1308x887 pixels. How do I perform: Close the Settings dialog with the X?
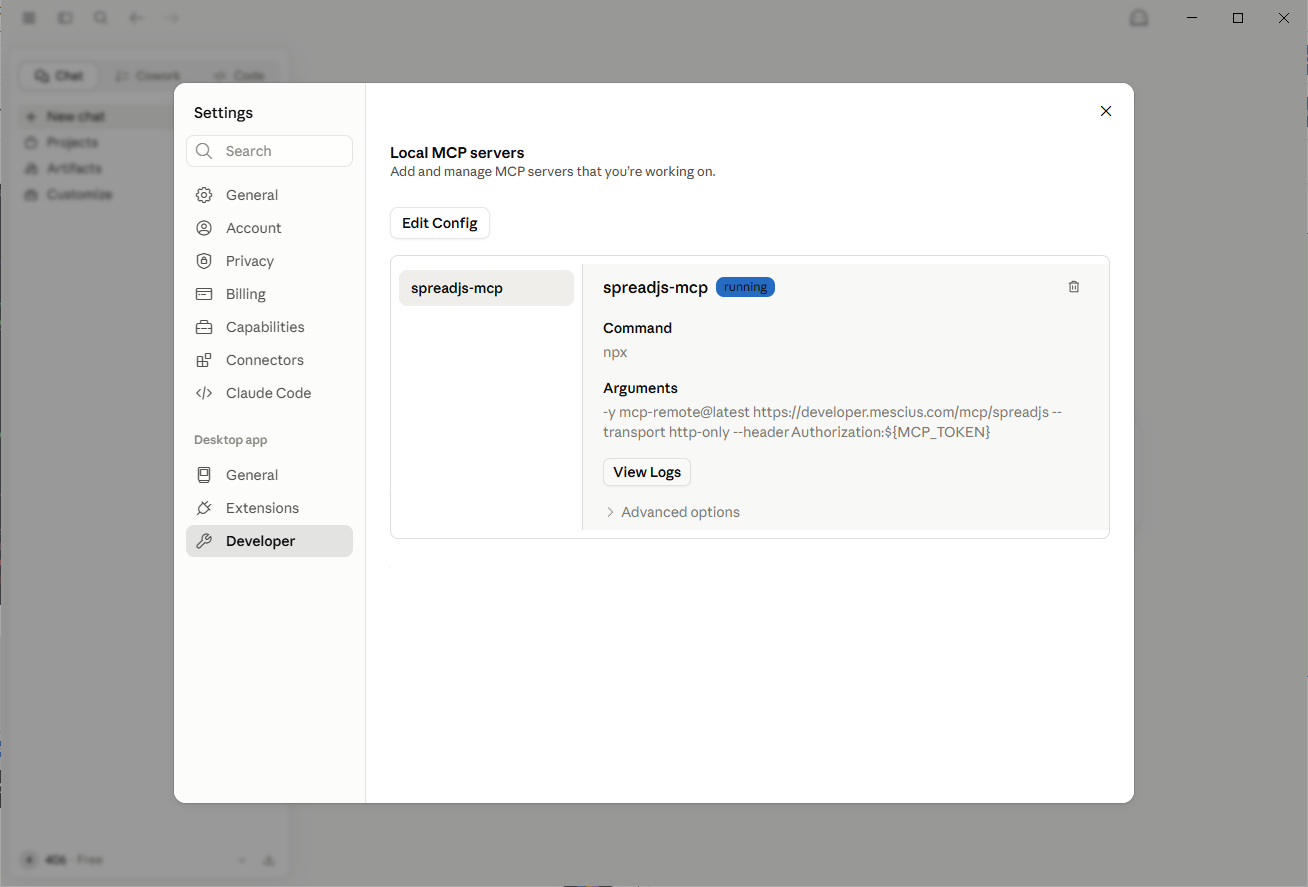click(x=1106, y=111)
